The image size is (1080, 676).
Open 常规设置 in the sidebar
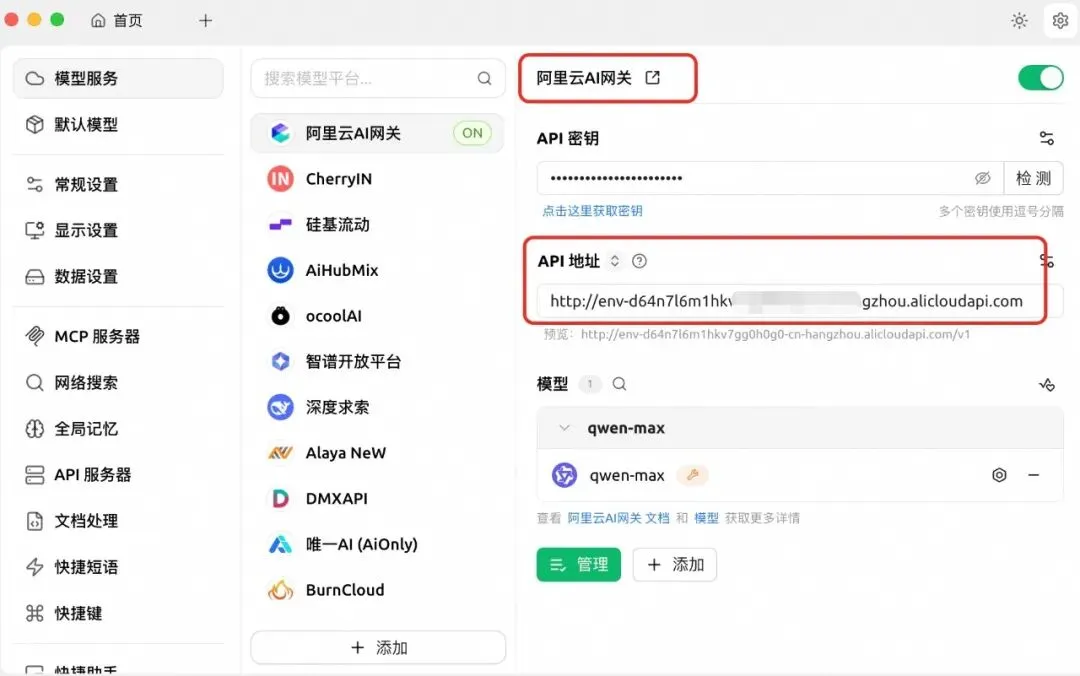[x=118, y=185]
